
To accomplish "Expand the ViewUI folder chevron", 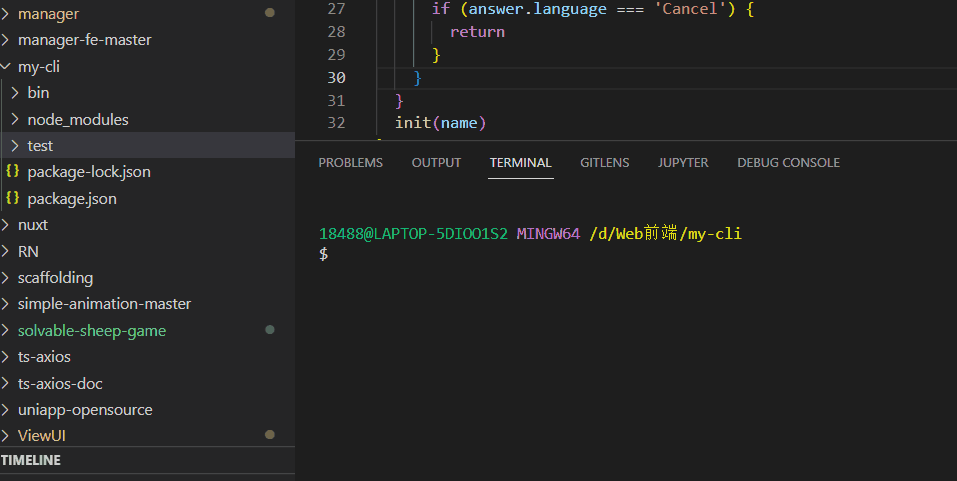I will (x=5, y=435).
